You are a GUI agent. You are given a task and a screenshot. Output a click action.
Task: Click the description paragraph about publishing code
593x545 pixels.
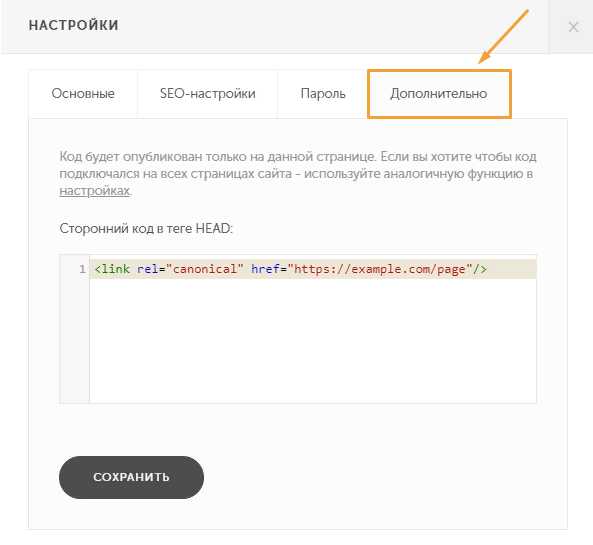(x=298, y=174)
